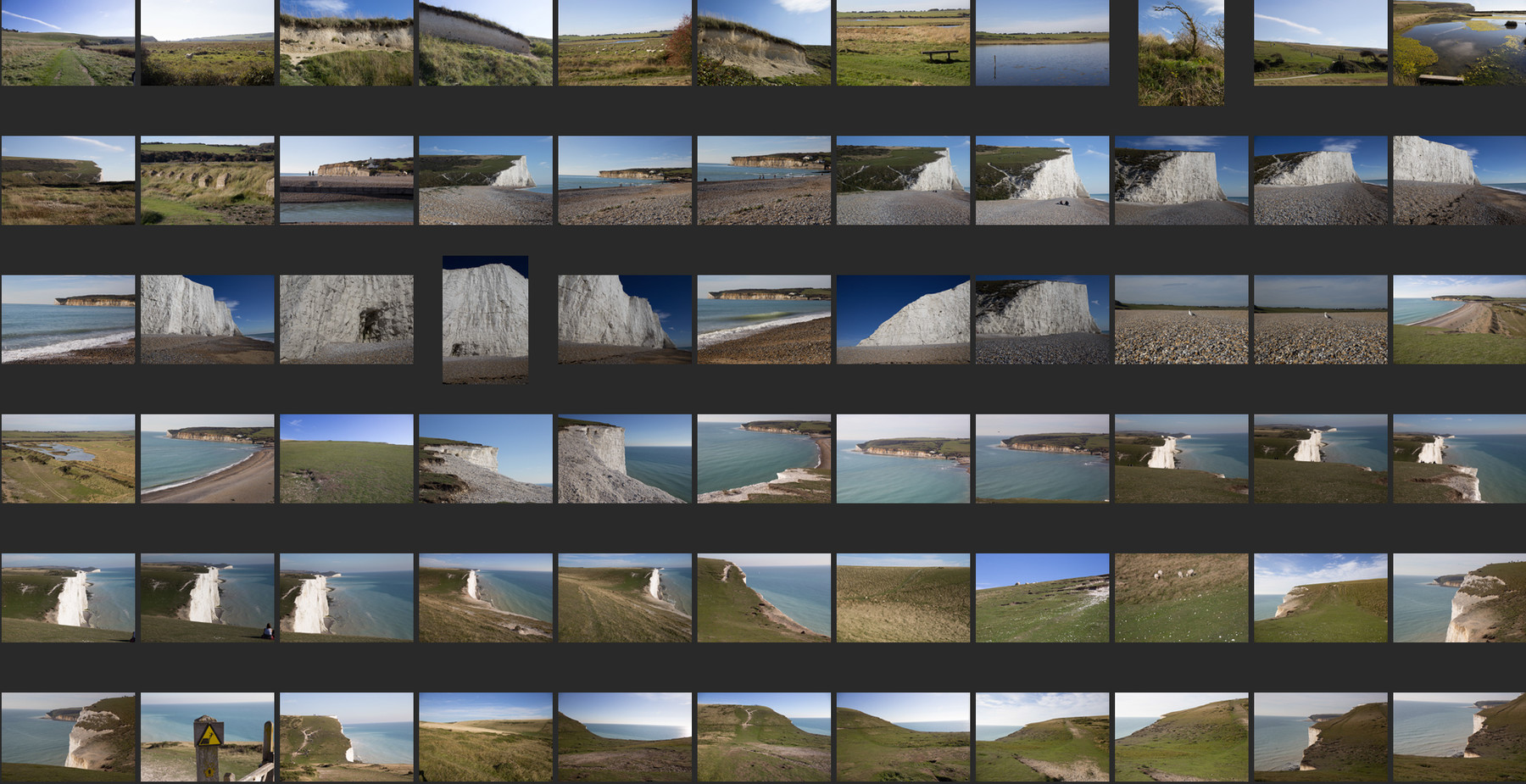Select the field photo with a reddish bush
The height and width of the screenshot is (784, 1526).
click(625, 42)
